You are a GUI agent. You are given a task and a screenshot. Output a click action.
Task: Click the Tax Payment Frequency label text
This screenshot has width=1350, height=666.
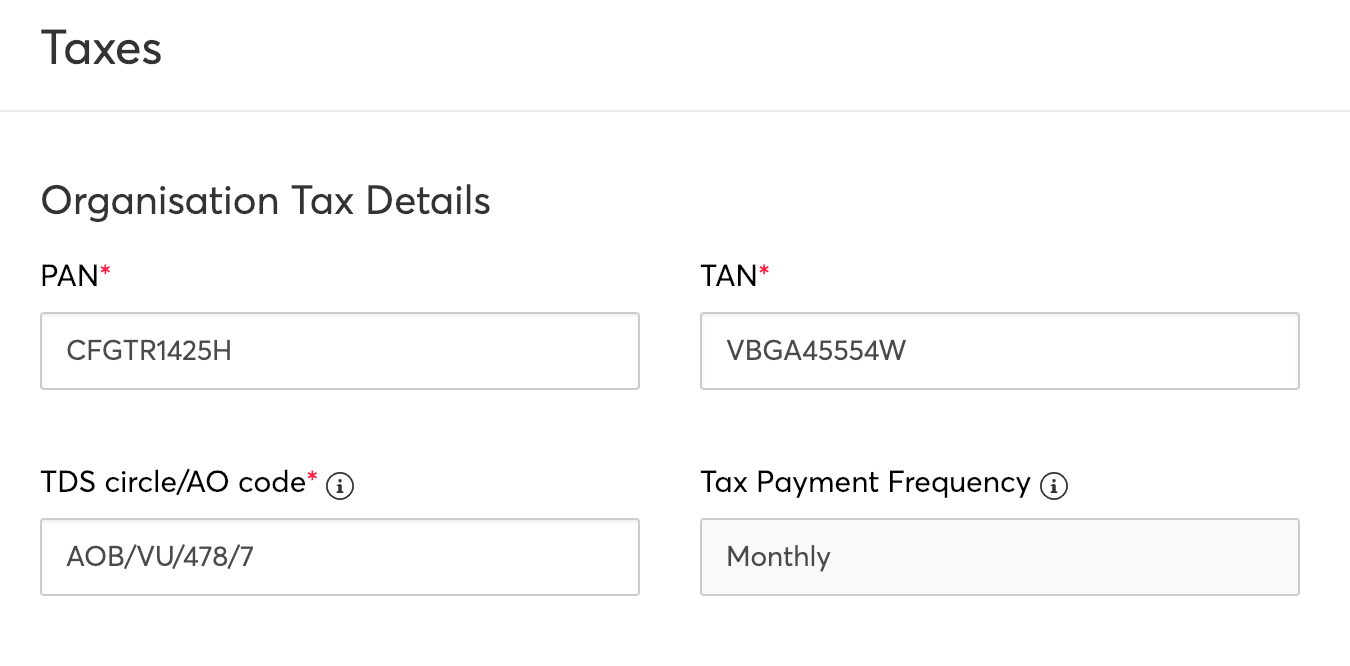(865, 483)
